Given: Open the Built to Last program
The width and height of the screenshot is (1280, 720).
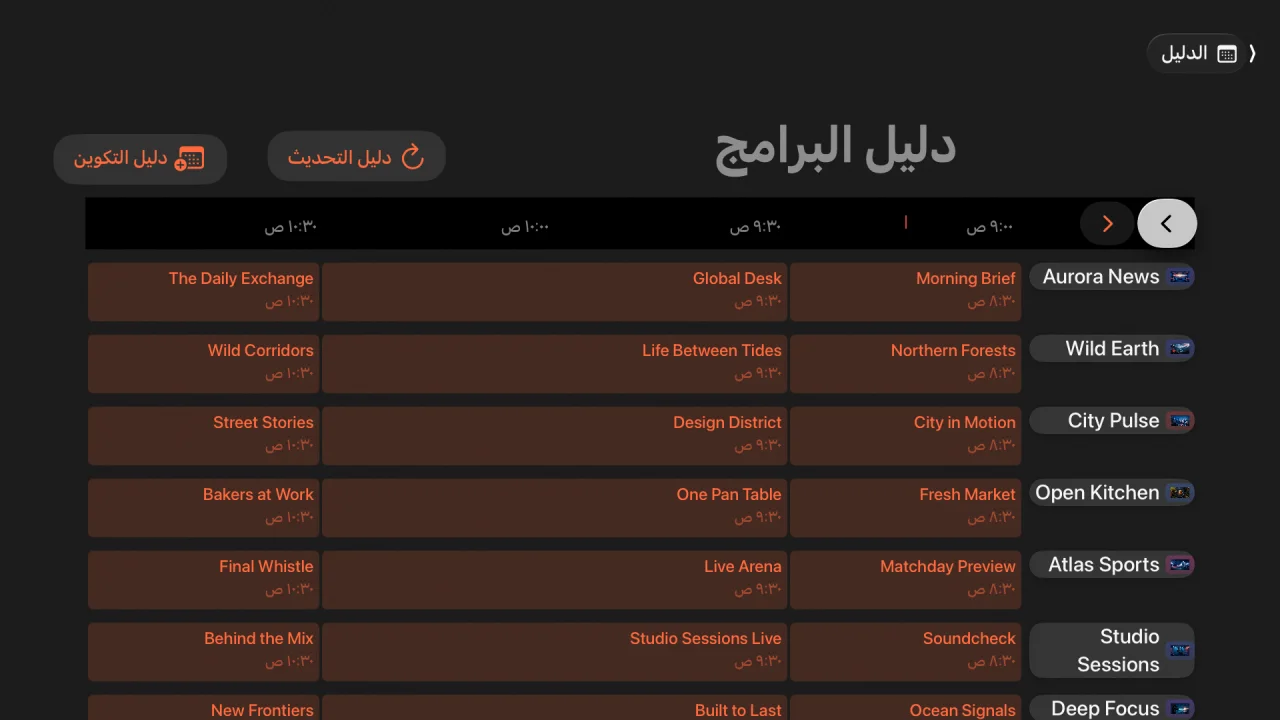Looking at the screenshot, I should 554,708.
